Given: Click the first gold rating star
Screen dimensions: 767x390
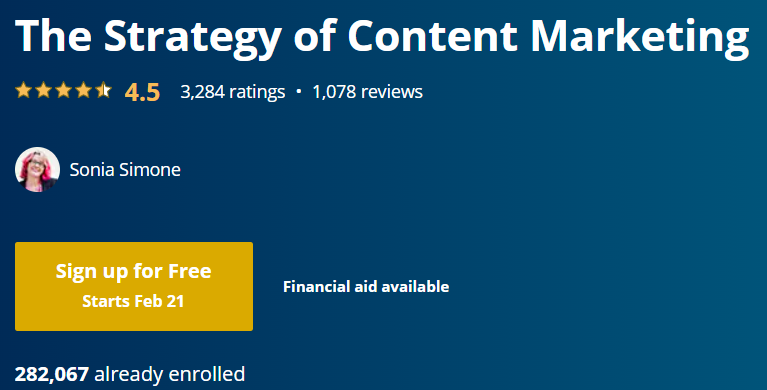Looking at the screenshot, I should click(x=23, y=91).
